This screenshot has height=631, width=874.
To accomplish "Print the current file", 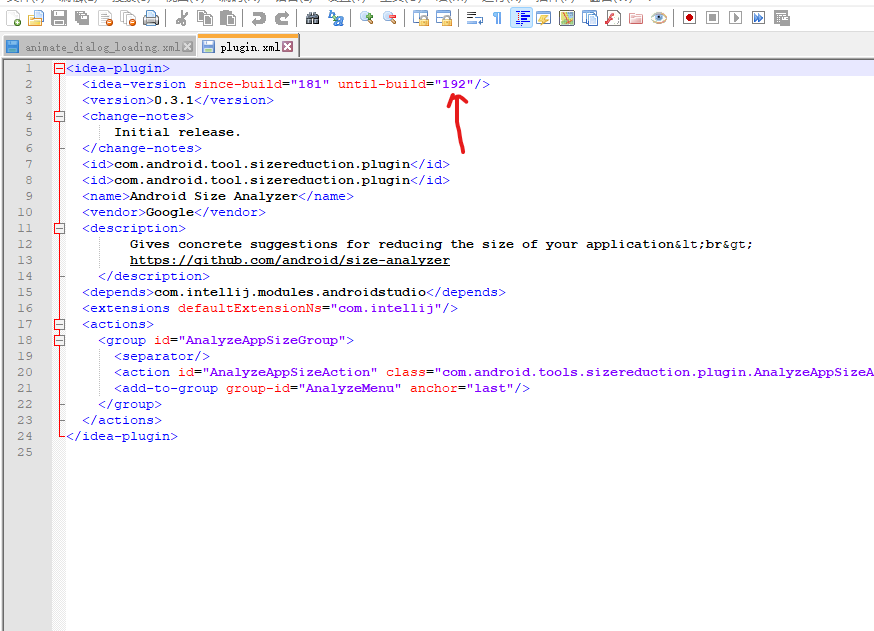I will pos(149,17).
